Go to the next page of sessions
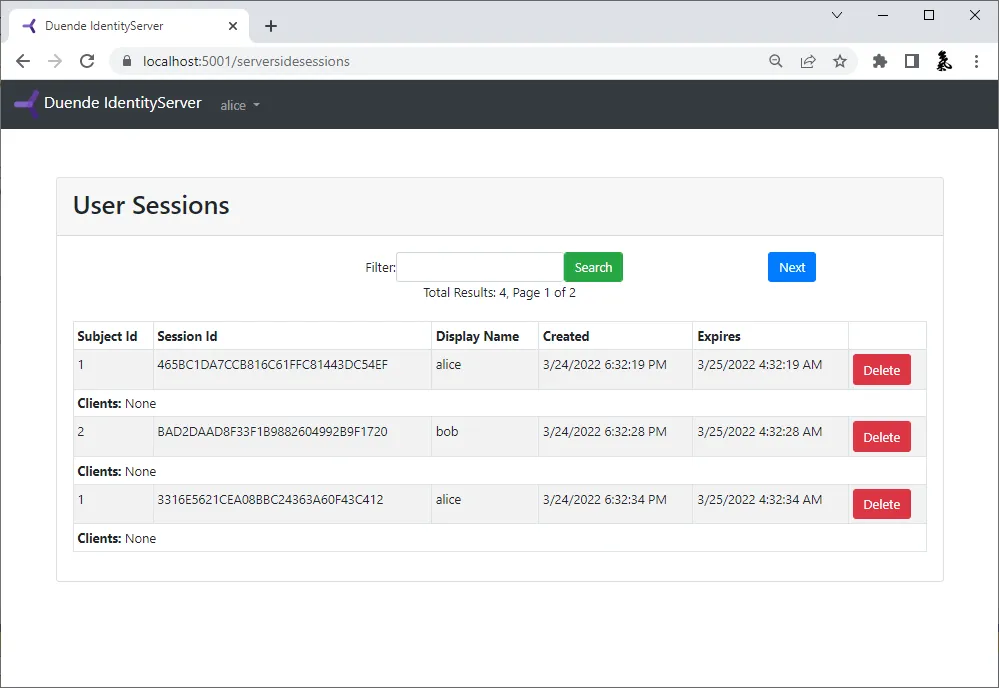 [791, 267]
